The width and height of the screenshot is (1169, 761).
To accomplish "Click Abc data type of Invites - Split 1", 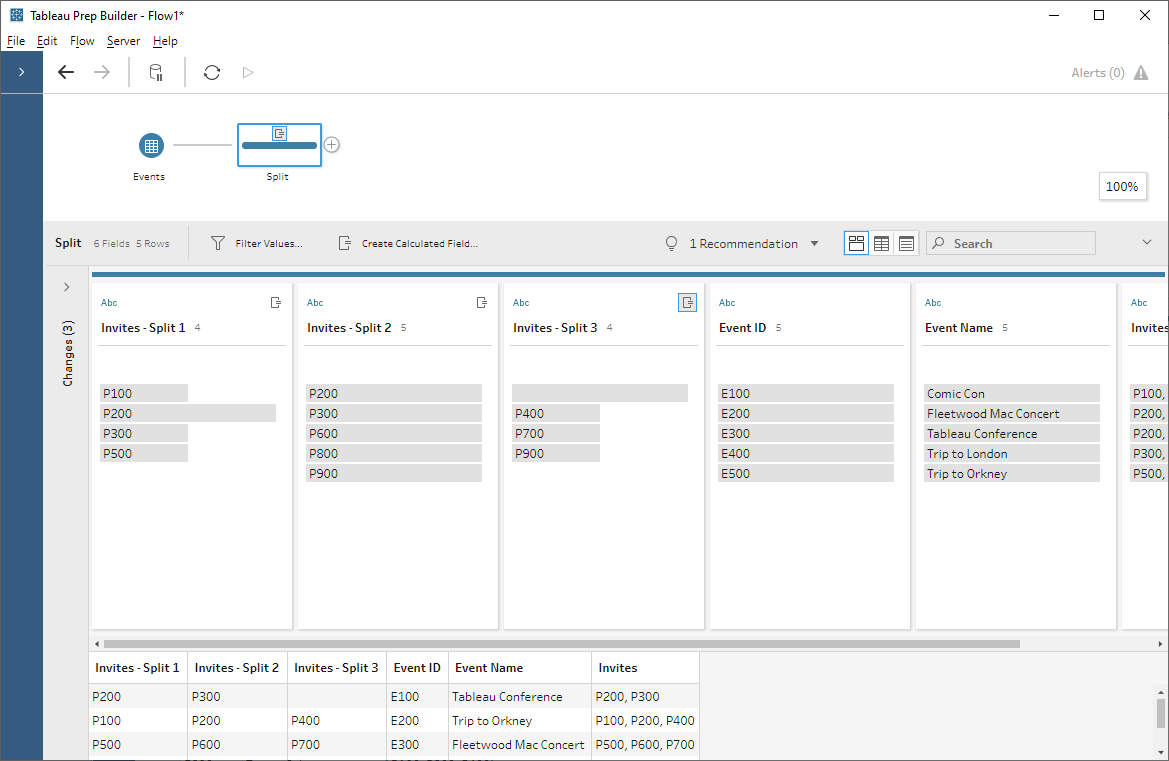I will (109, 303).
